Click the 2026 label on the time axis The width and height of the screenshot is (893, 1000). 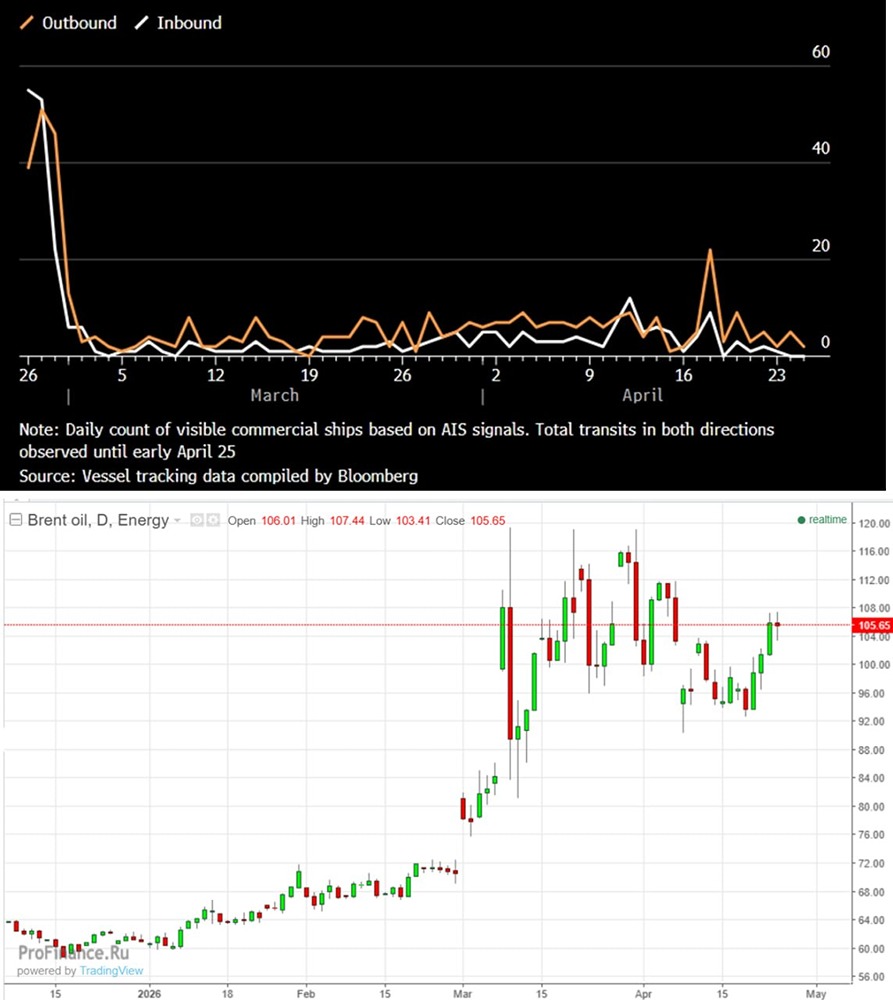[149, 994]
